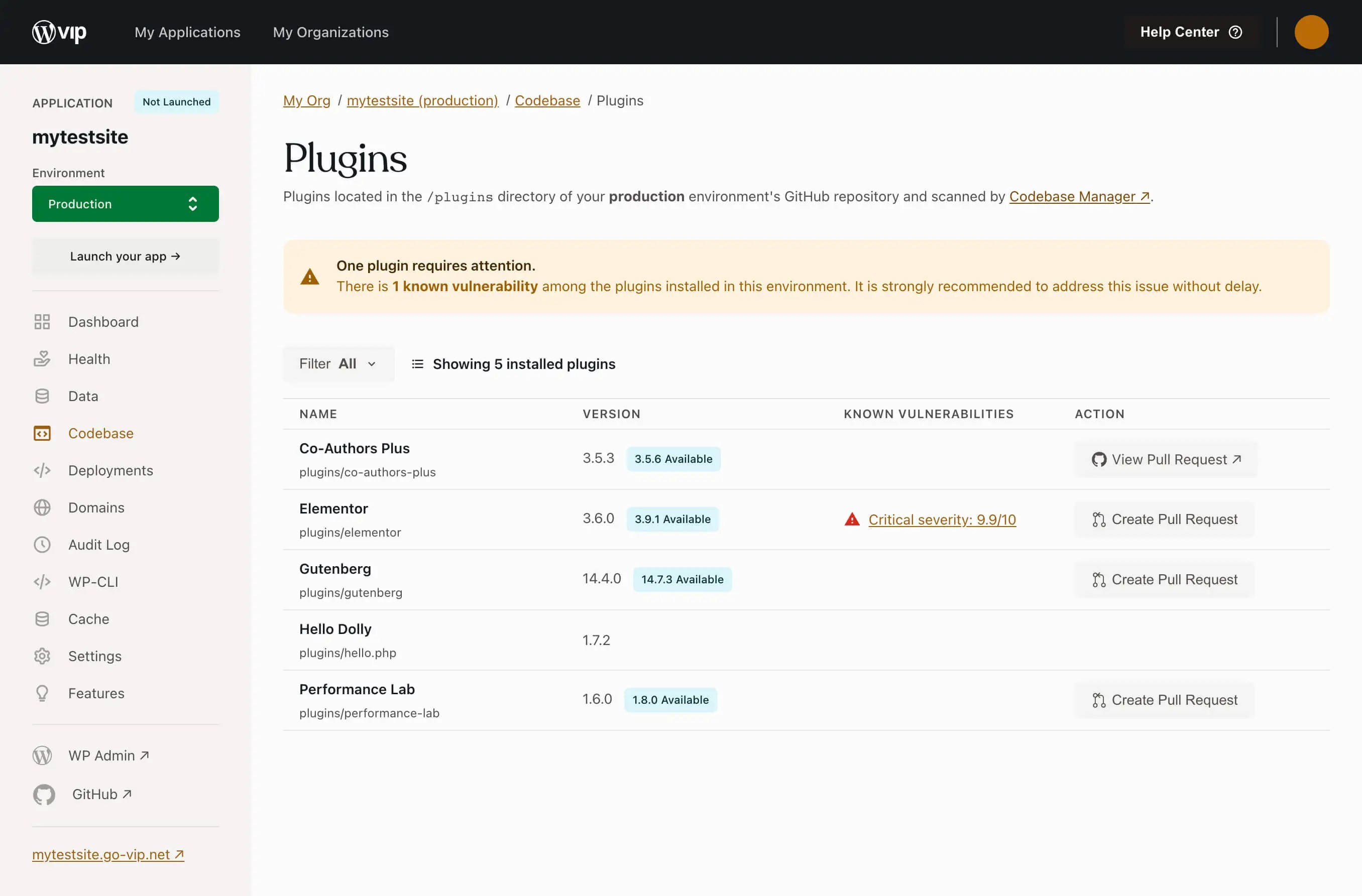Click the red warning icon for Elementor
This screenshot has height=896, width=1362.
click(852, 519)
